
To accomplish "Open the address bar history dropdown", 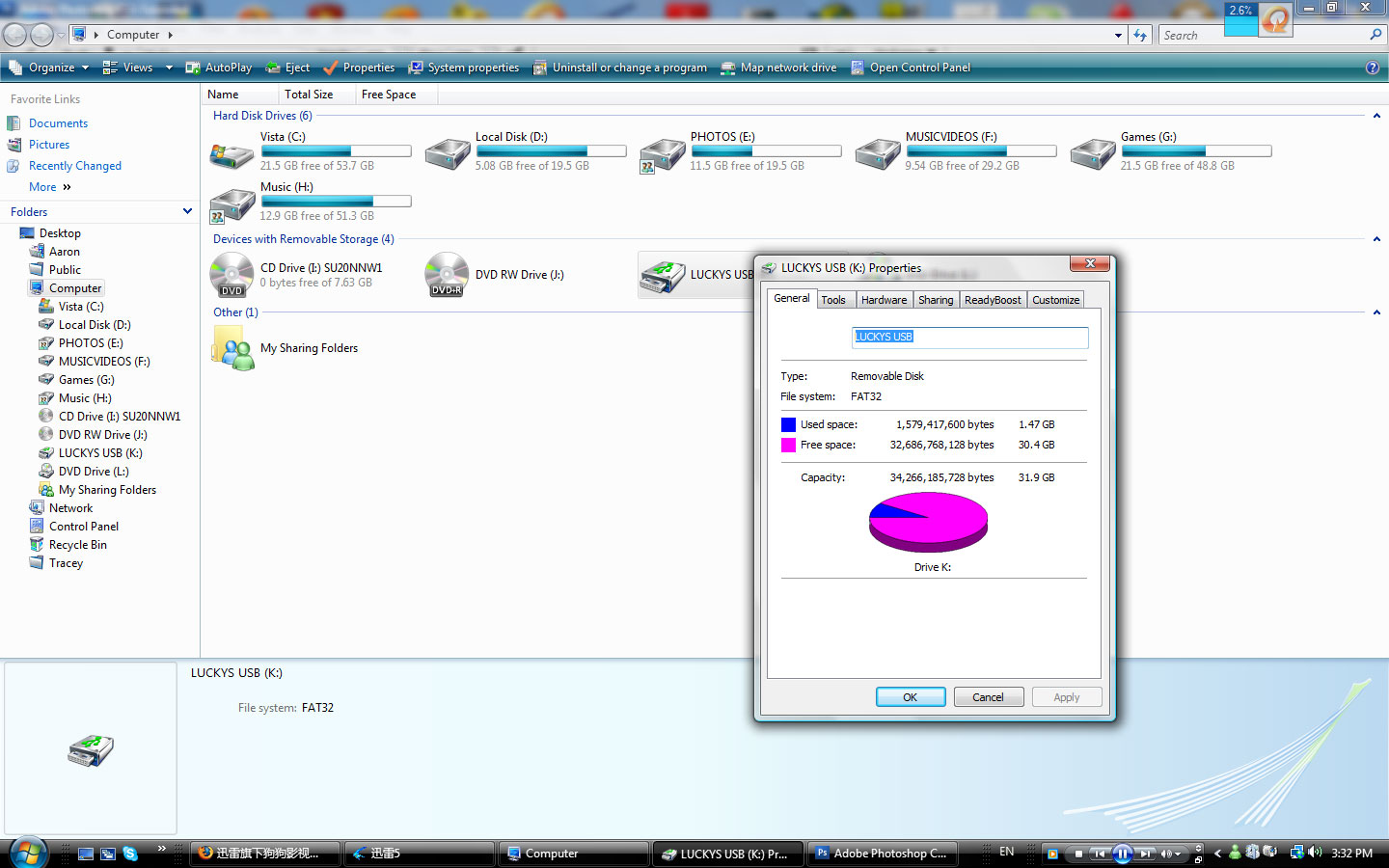I will click(x=1118, y=35).
